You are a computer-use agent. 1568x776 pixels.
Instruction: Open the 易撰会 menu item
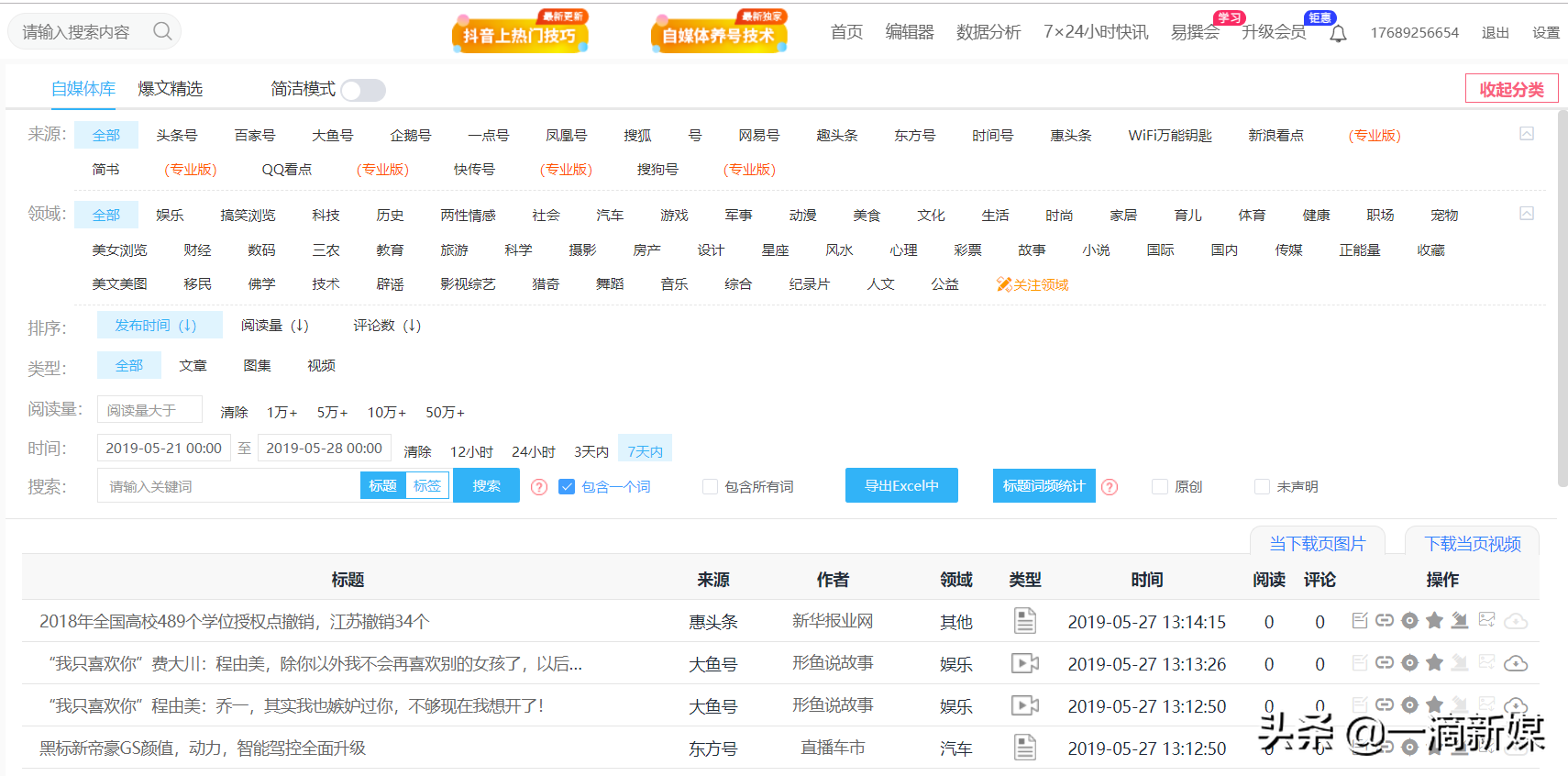(x=1196, y=32)
